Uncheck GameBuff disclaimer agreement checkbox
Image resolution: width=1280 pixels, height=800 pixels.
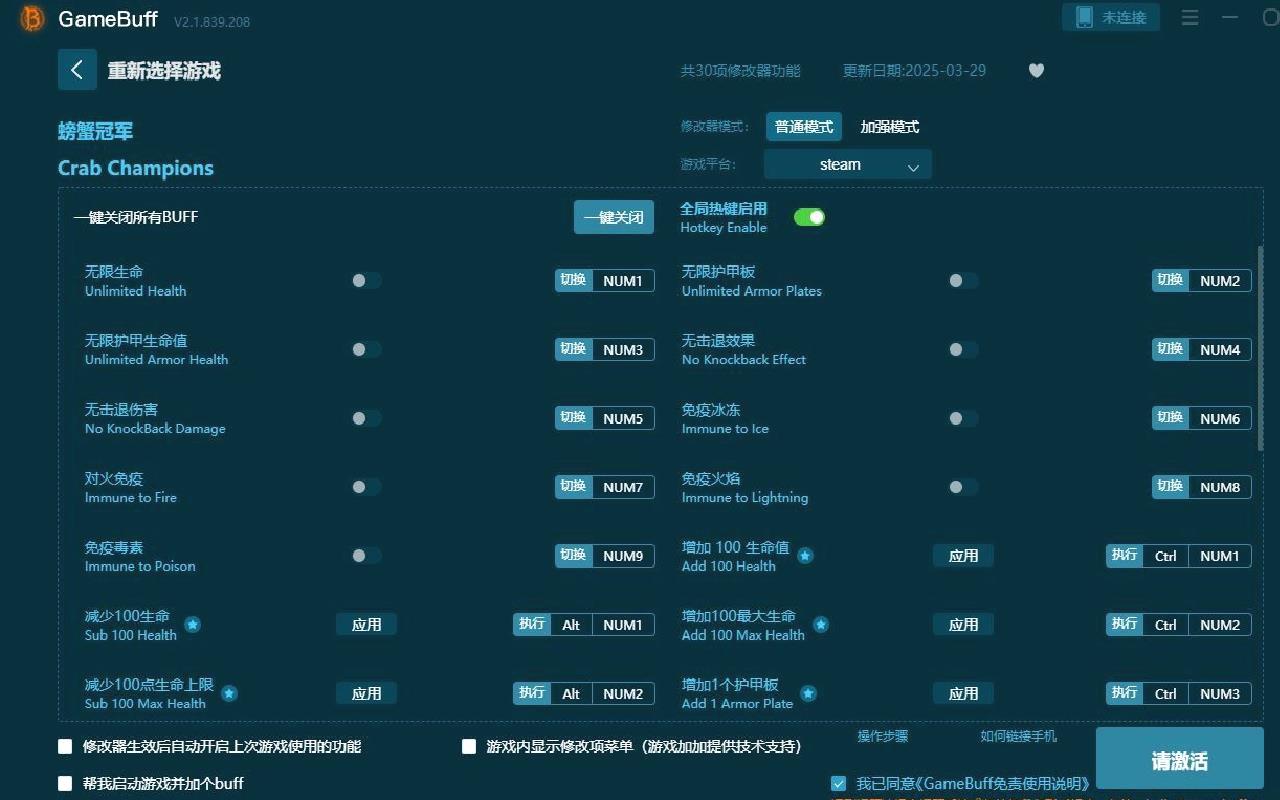point(838,783)
